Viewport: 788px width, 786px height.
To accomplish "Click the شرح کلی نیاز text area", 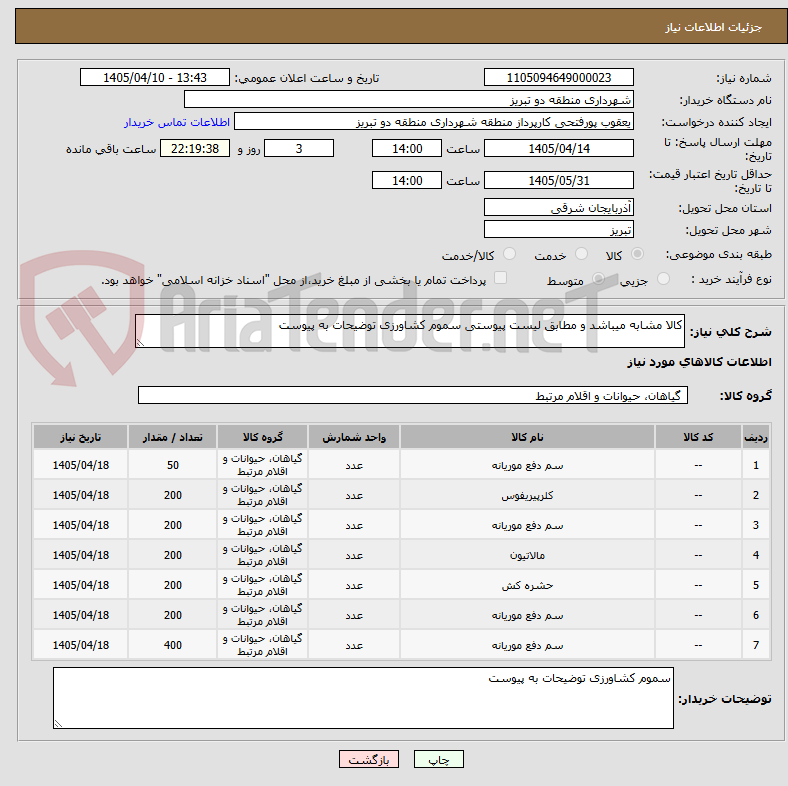I will pos(410,331).
